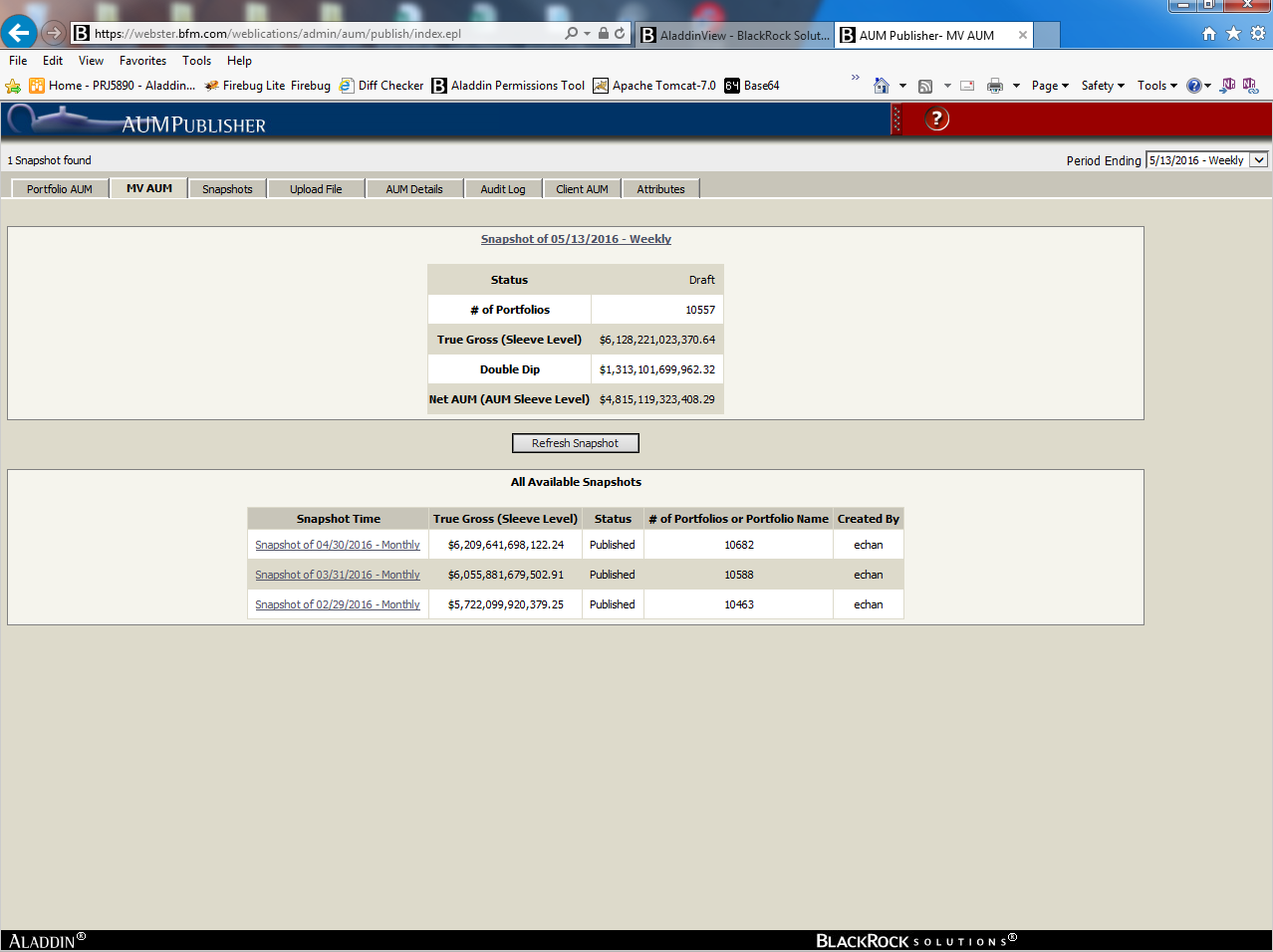Open Apache Tomcat-7.0 favorite
This screenshot has height=952, width=1273.
point(654,86)
